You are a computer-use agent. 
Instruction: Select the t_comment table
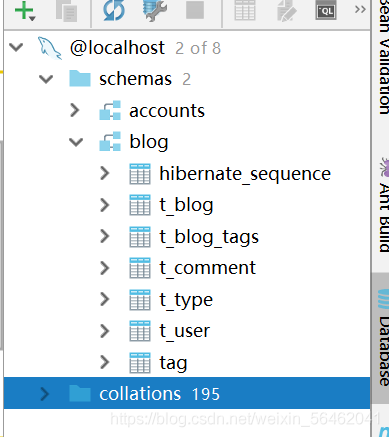208,268
